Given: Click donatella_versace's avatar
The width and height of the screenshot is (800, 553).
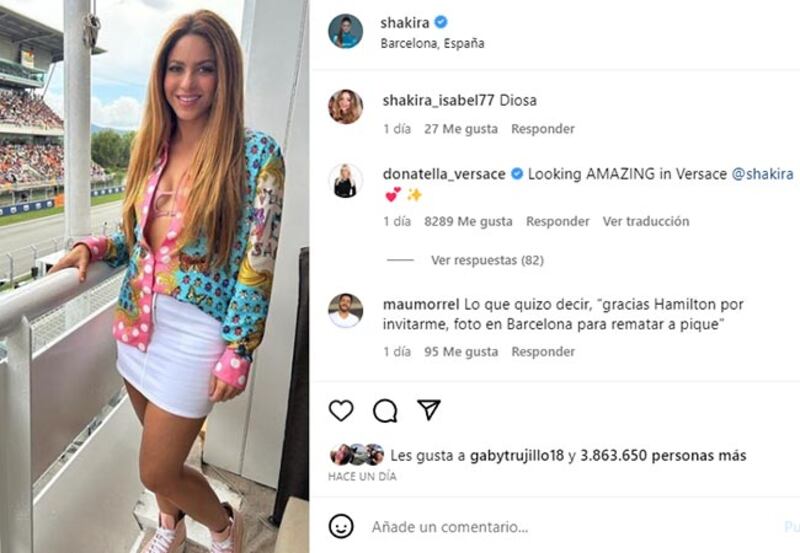Looking at the screenshot, I should [x=345, y=181].
